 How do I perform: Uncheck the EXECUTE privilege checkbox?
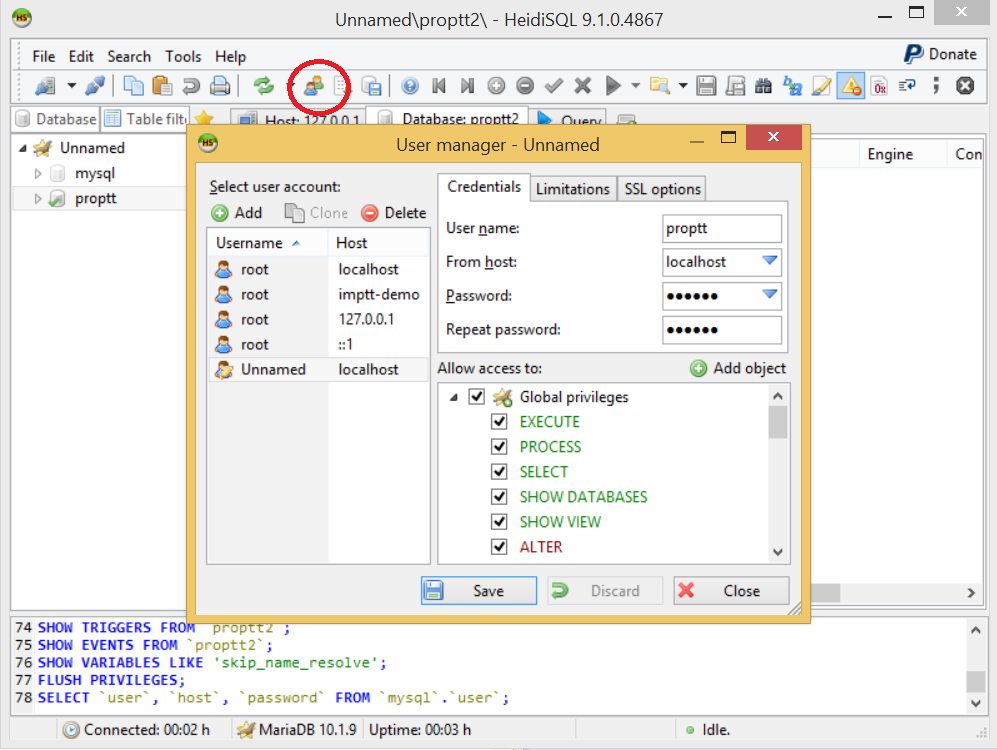tap(499, 422)
